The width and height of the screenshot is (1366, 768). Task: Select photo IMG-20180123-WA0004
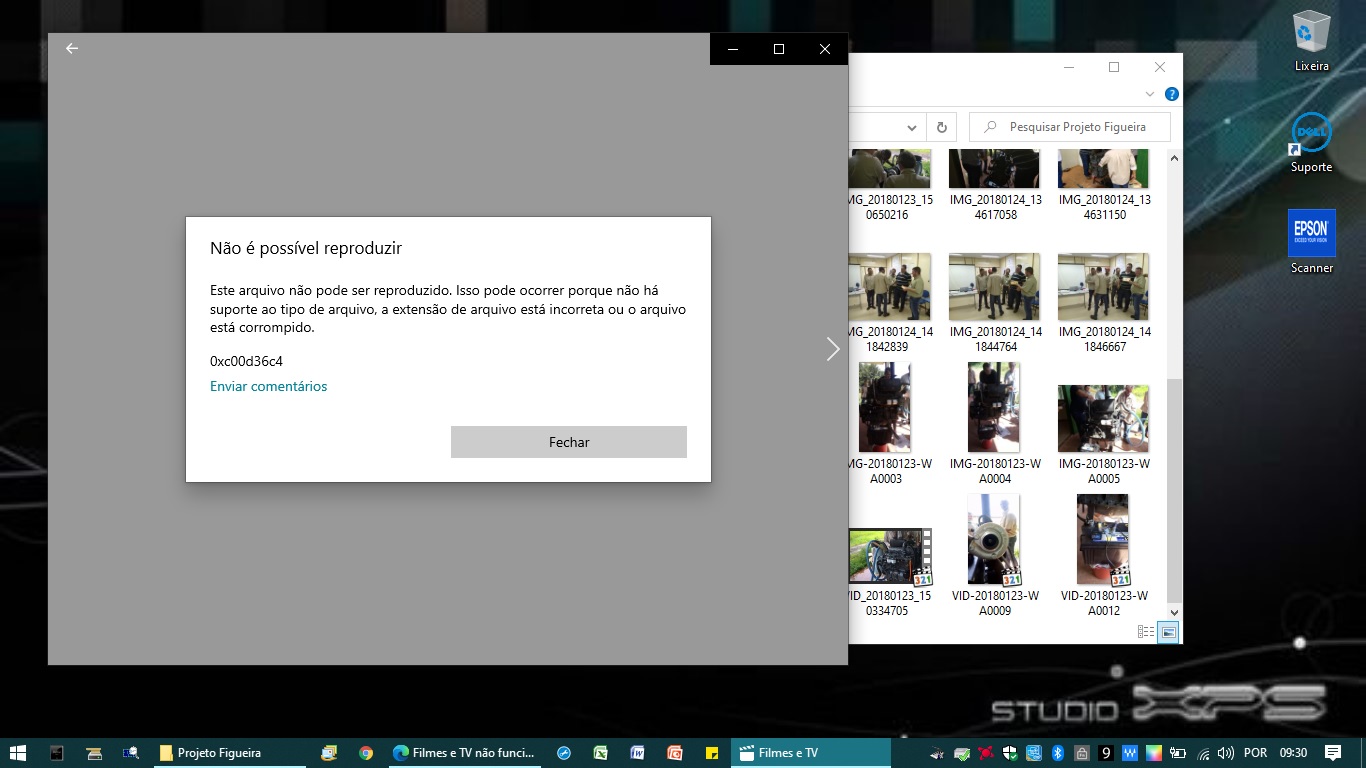[x=994, y=424]
